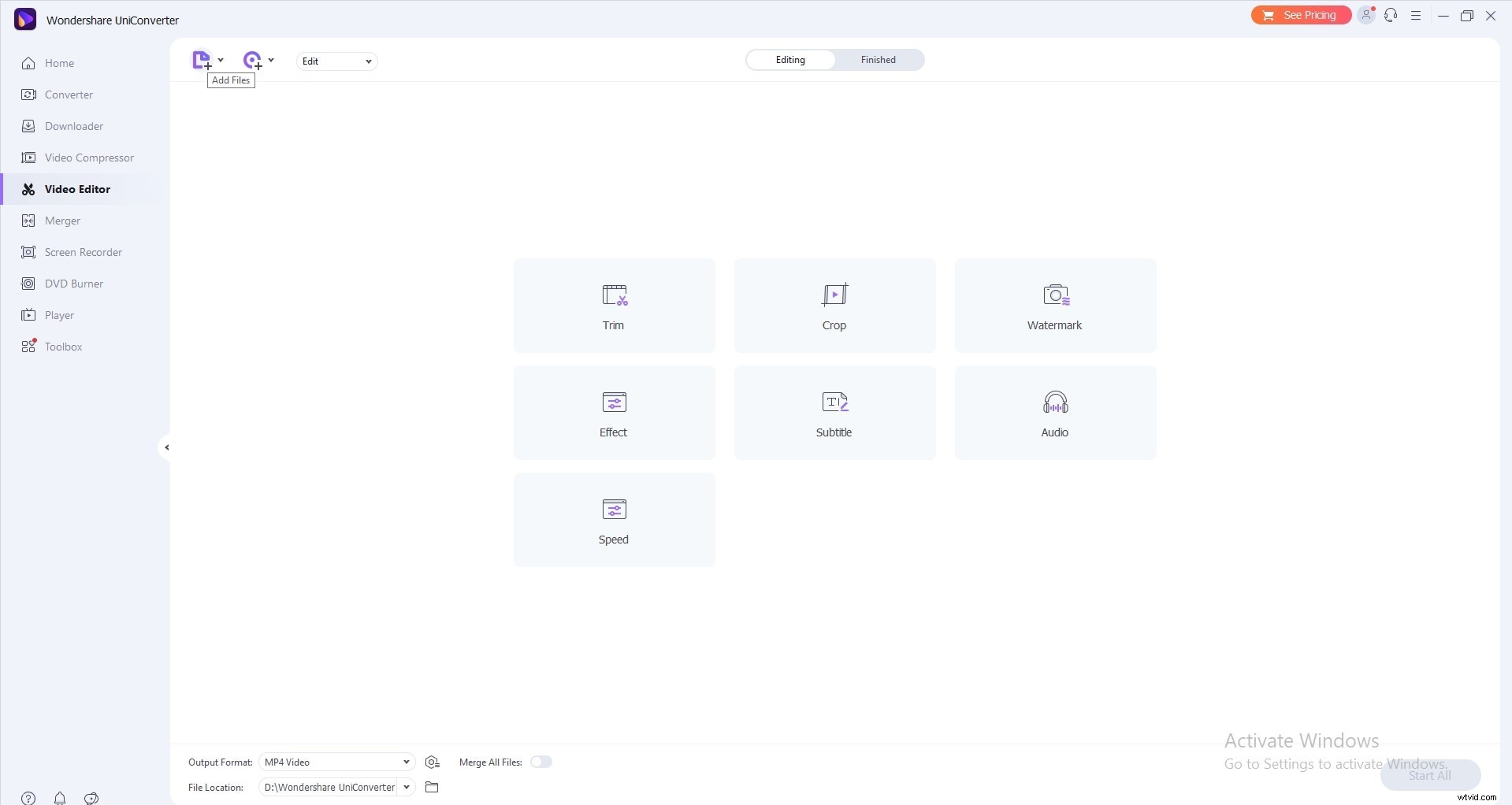Open the Audio editing tool
The height and width of the screenshot is (805, 1512).
coord(1055,412)
